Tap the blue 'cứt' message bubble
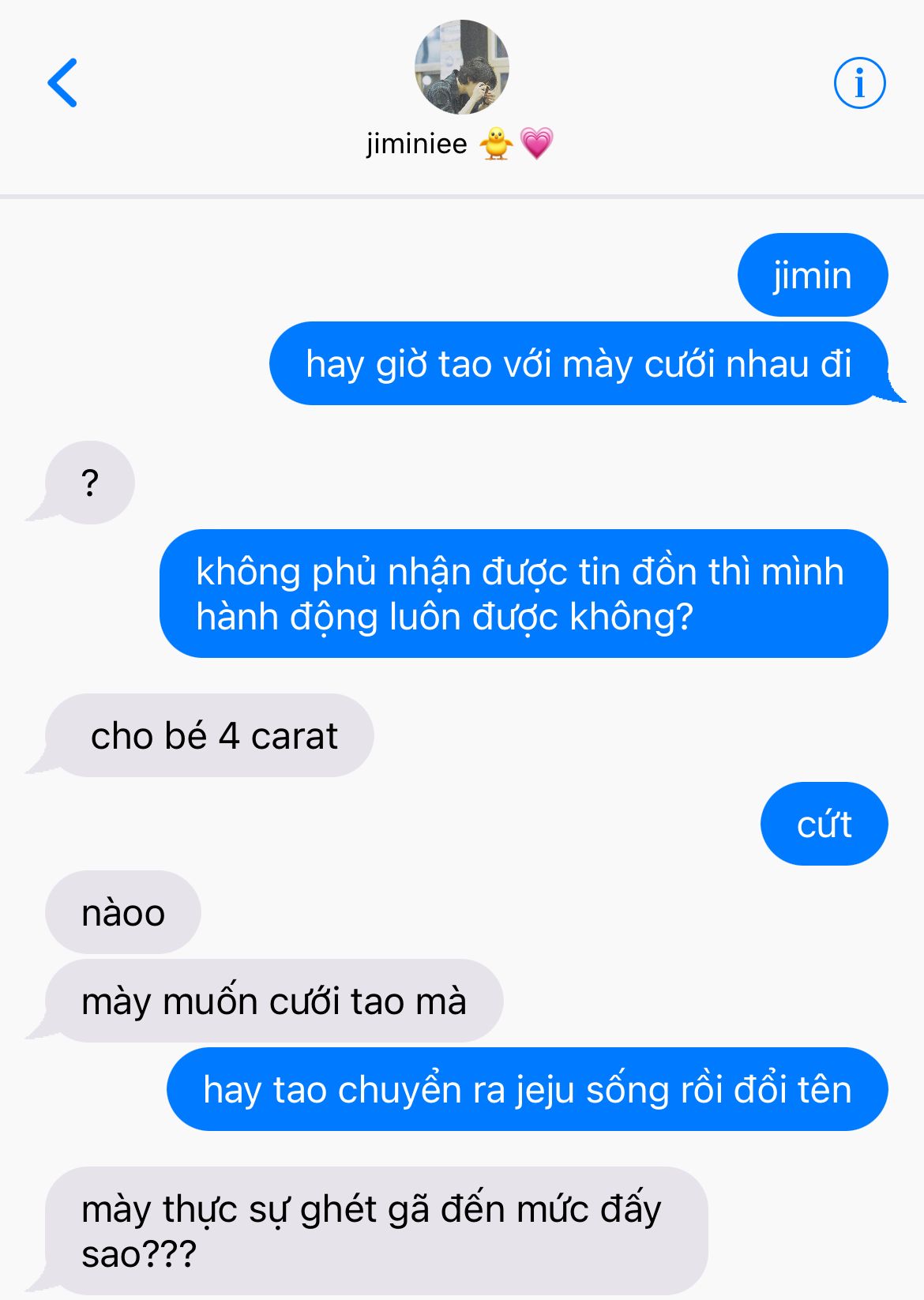Screen dimensions: 924x1300 click(824, 824)
